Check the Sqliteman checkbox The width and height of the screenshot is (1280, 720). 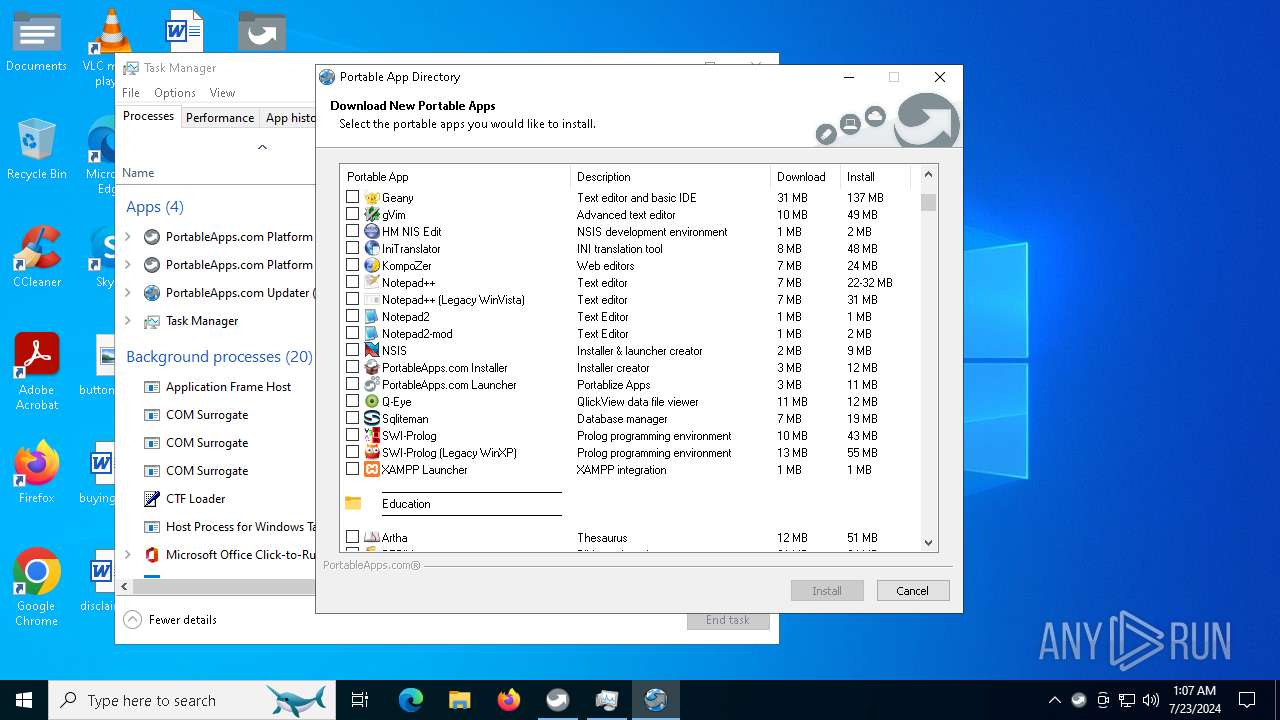(352, 418)
